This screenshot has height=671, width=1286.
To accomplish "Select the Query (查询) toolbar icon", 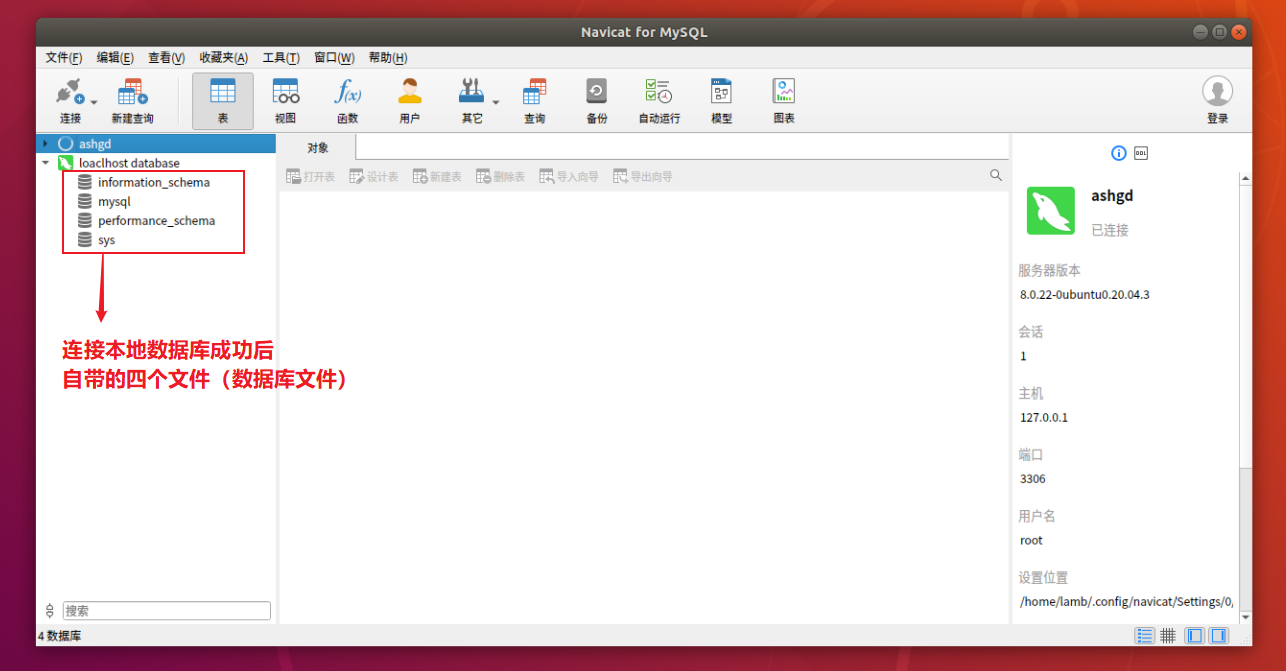I will pyautogui.click(x=534, y=100).
